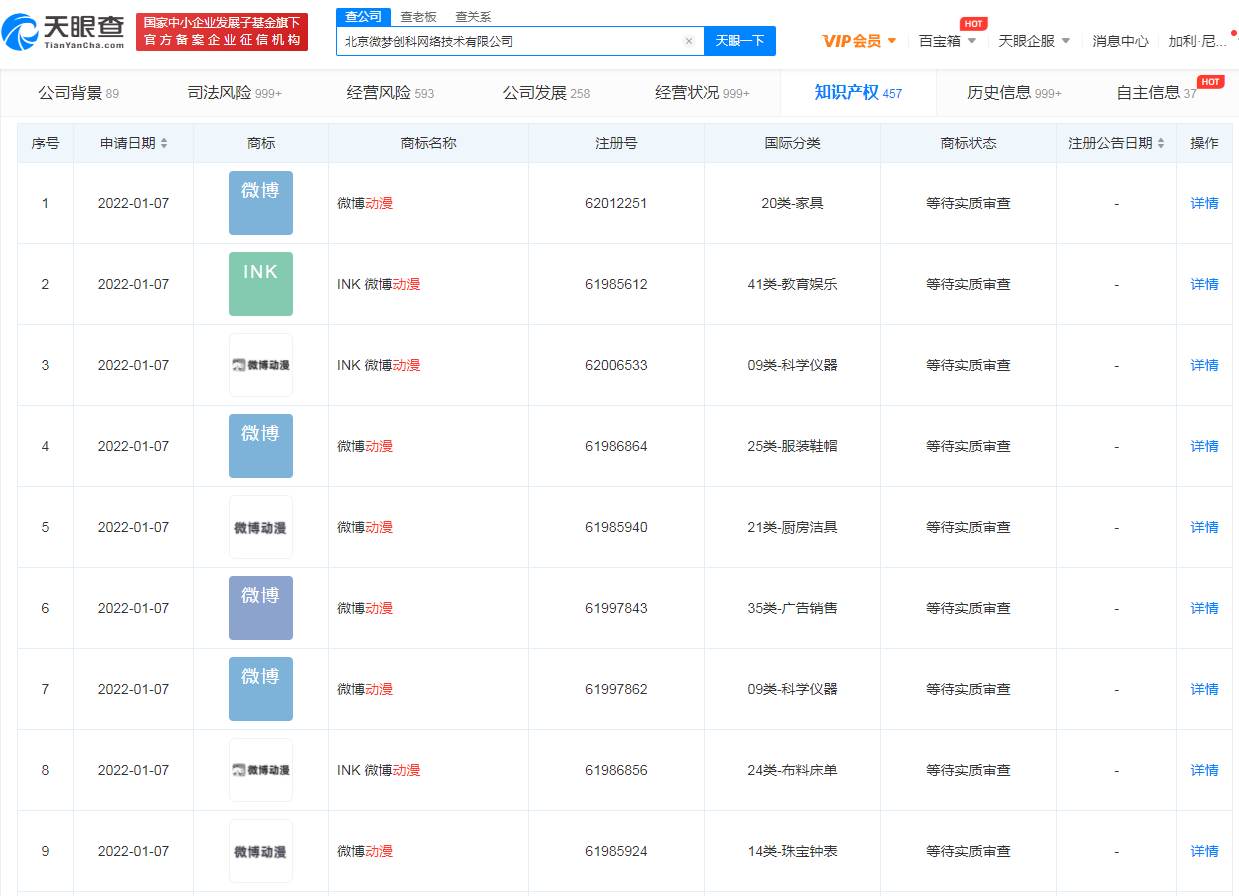Open the user account name menu
The width and height of the screenshot is (1239, 896).
tap(1198, 41)
